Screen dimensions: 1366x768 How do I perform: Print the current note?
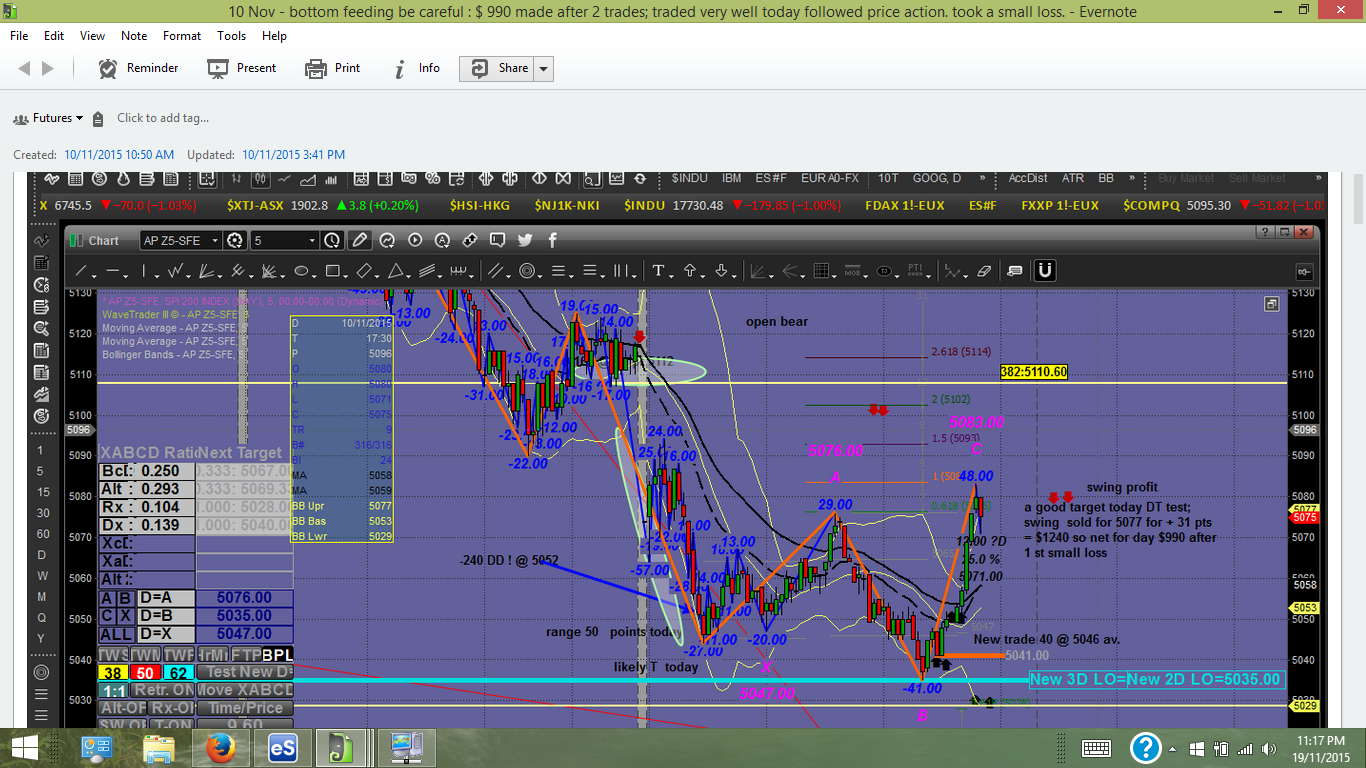click(x=333, y=68)
